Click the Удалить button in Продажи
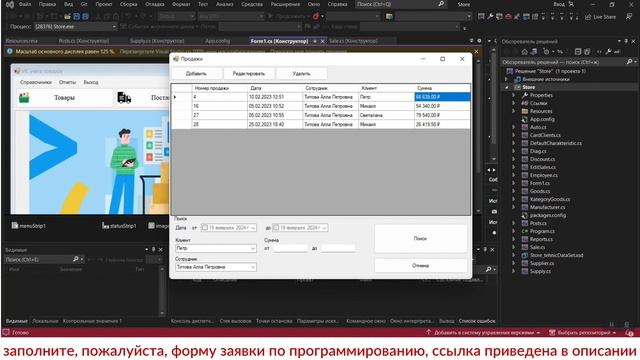The image size is (640, 360). point(302,73)
